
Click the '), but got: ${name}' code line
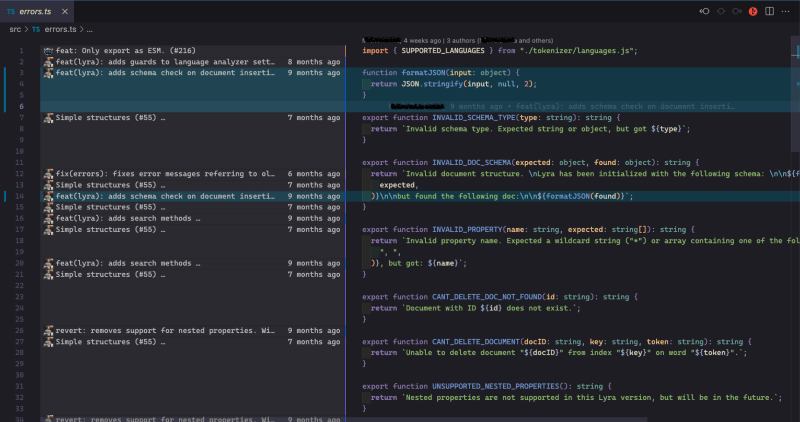pos(418,263)
